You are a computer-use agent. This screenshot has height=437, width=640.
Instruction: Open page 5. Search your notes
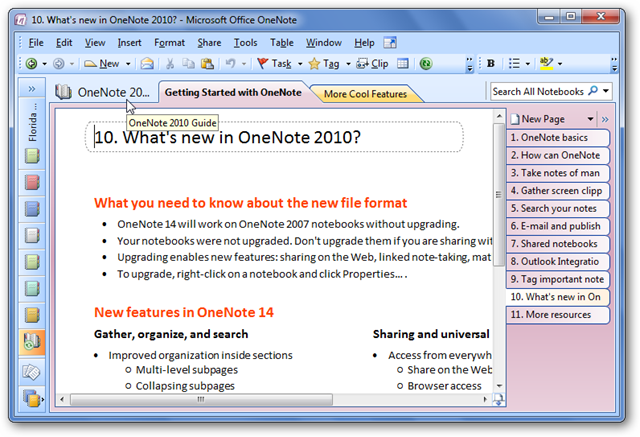[558, 209]
